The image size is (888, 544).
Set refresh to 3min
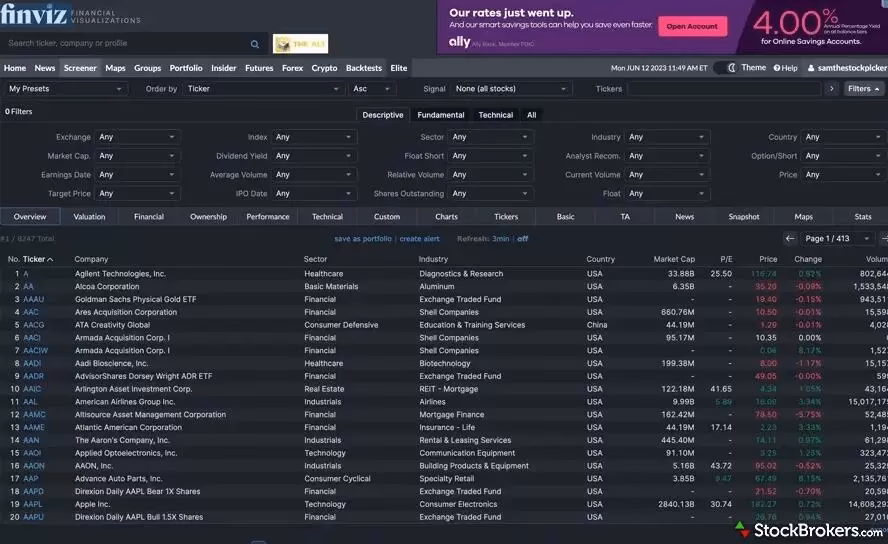tap(501, 239)
